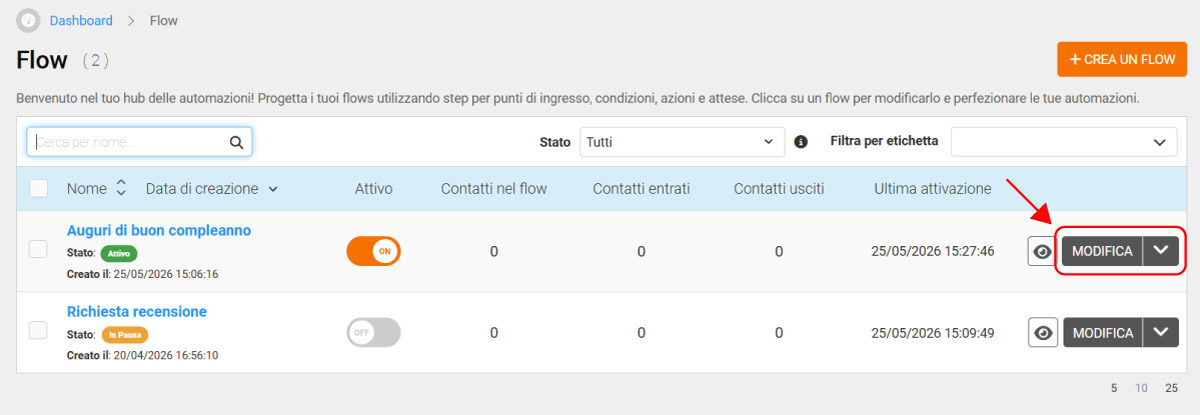Click the dashboard gauge icon in breadcrumb
This screenshot has height=415, width=1200.
coord(29,20)
